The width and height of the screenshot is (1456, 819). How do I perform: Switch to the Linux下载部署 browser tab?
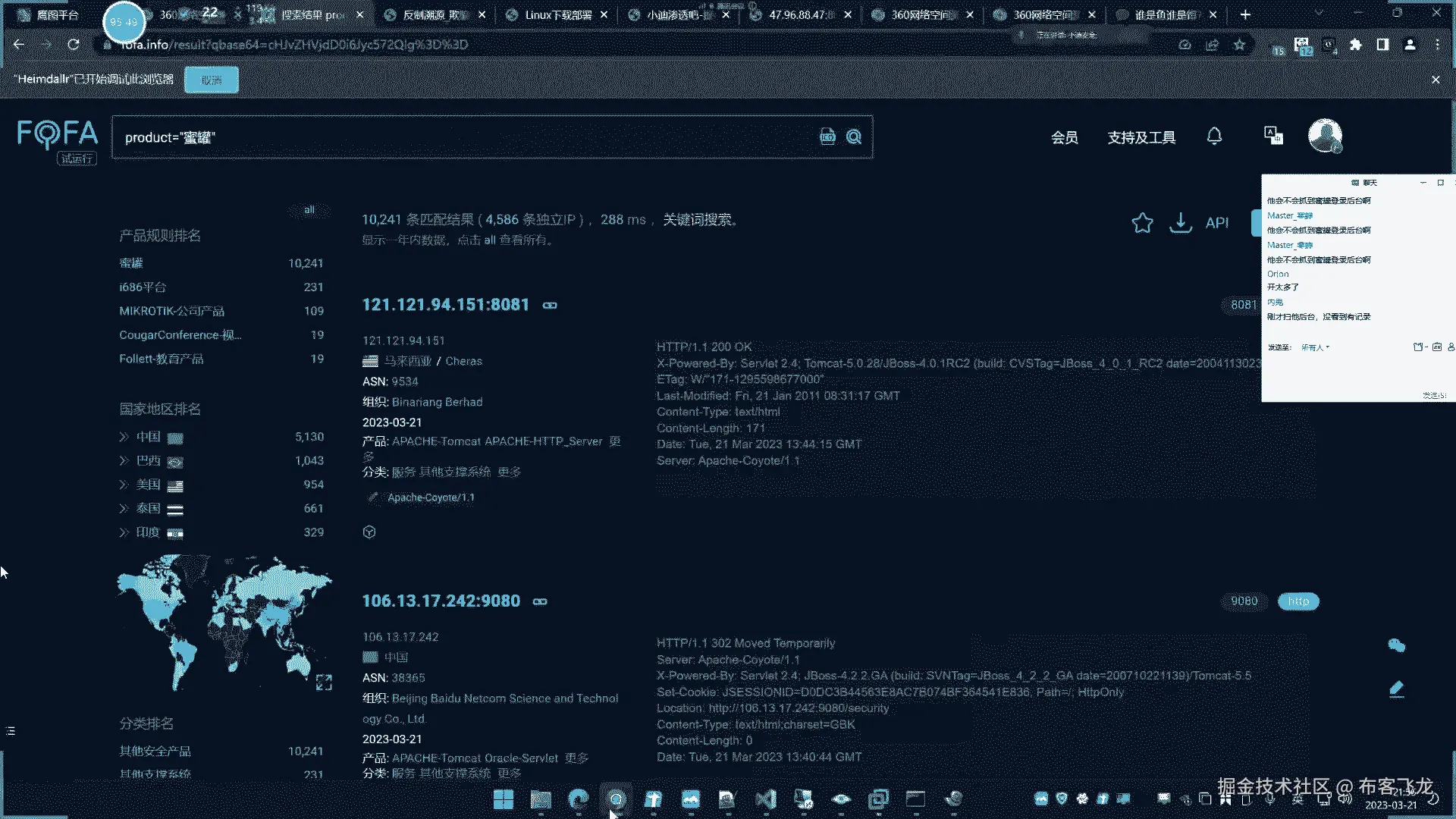click(x=557, y=15)
